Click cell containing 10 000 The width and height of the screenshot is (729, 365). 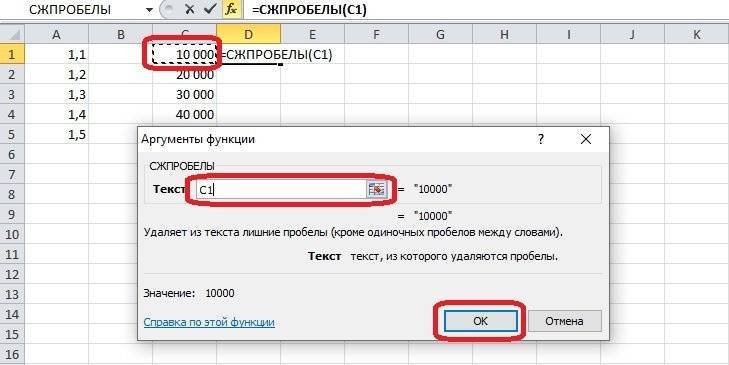[x=185, y=55]
